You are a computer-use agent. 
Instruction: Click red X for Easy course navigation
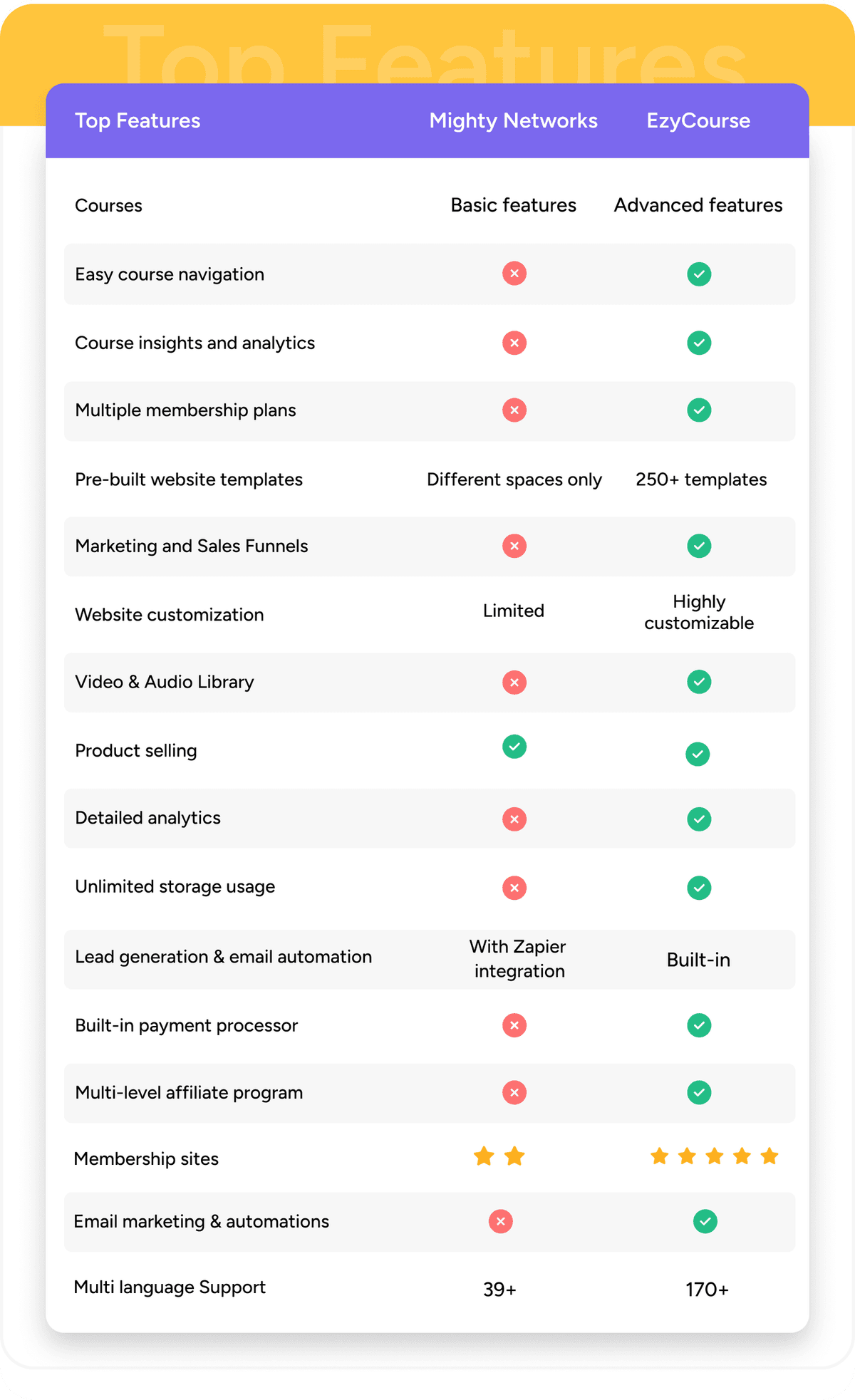(514, 274)
